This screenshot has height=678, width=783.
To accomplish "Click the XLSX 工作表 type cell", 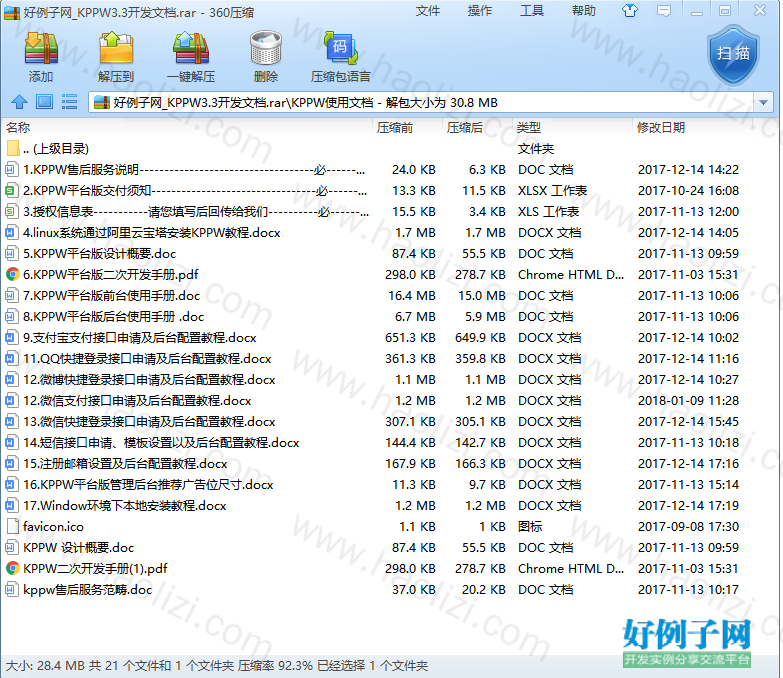I will pyautogui.click(x=552, y=191).
